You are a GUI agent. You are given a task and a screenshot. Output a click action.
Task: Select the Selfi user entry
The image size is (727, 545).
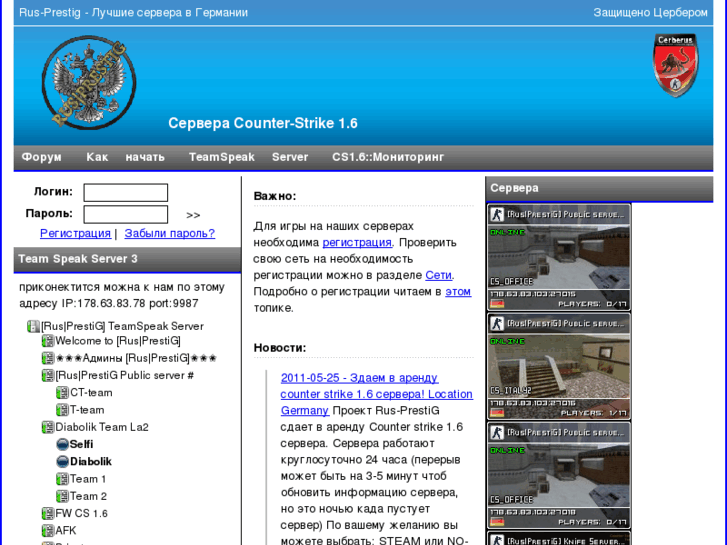tap(81, 444)
